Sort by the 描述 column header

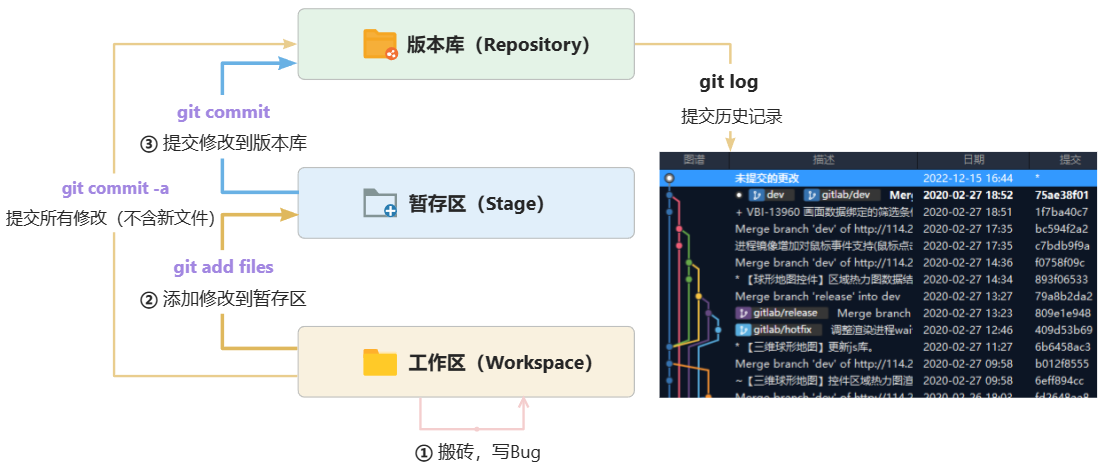tap(823, 160)
